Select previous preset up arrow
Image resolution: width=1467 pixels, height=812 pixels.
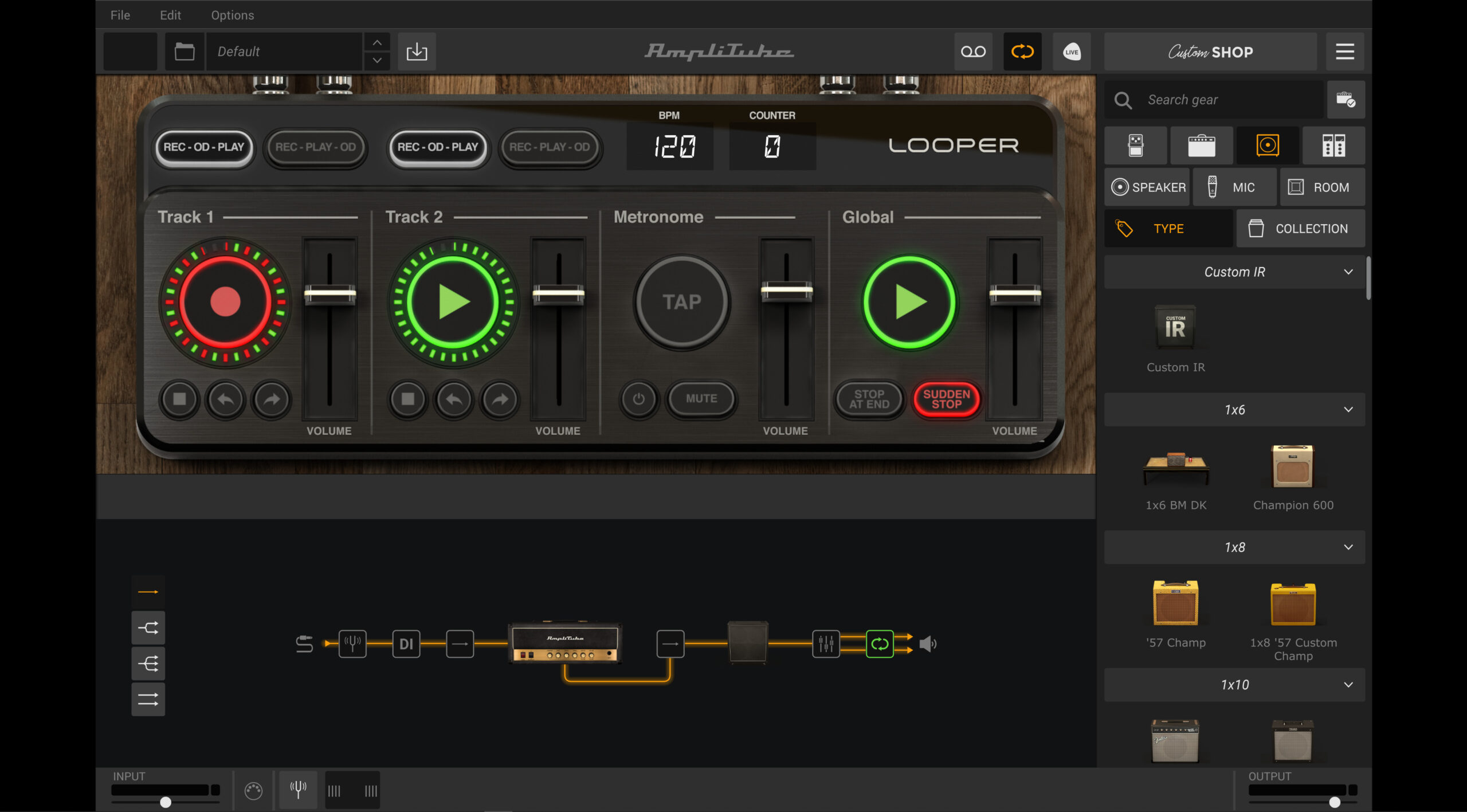coord(376,42)
